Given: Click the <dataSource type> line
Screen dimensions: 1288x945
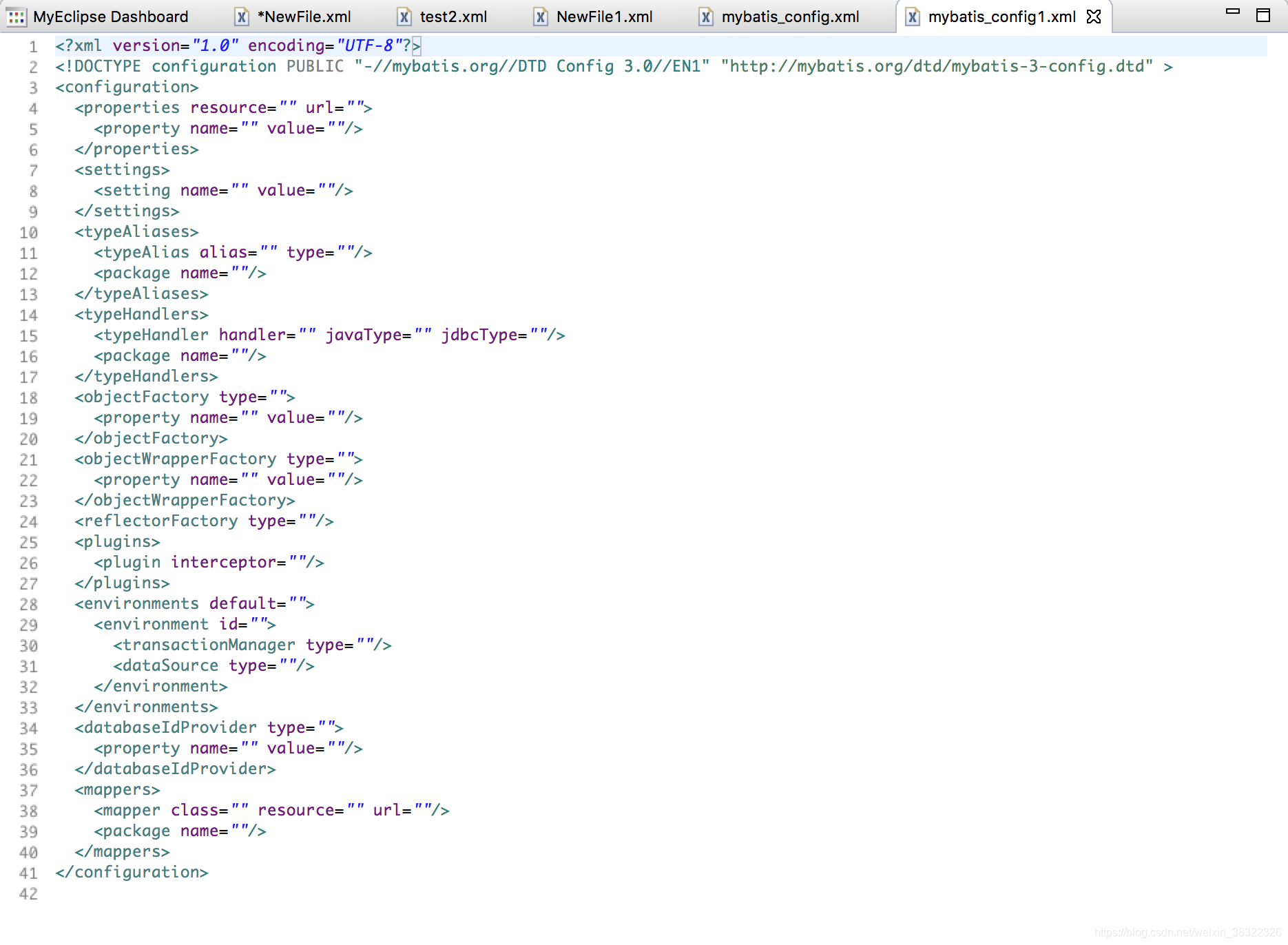Looking at the screenshot, I should pyautogui.click(x=214, y=666).
